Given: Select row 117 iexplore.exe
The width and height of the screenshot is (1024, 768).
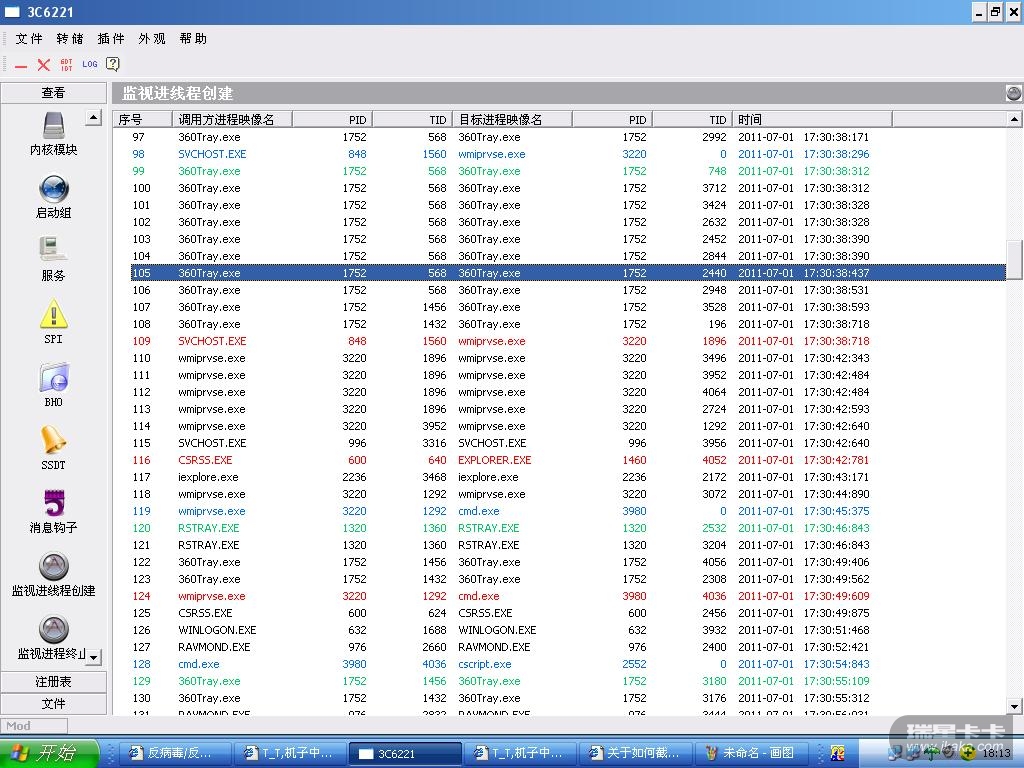Looking at the screenshot, I should pyautogui.click(x=568, y=477).
